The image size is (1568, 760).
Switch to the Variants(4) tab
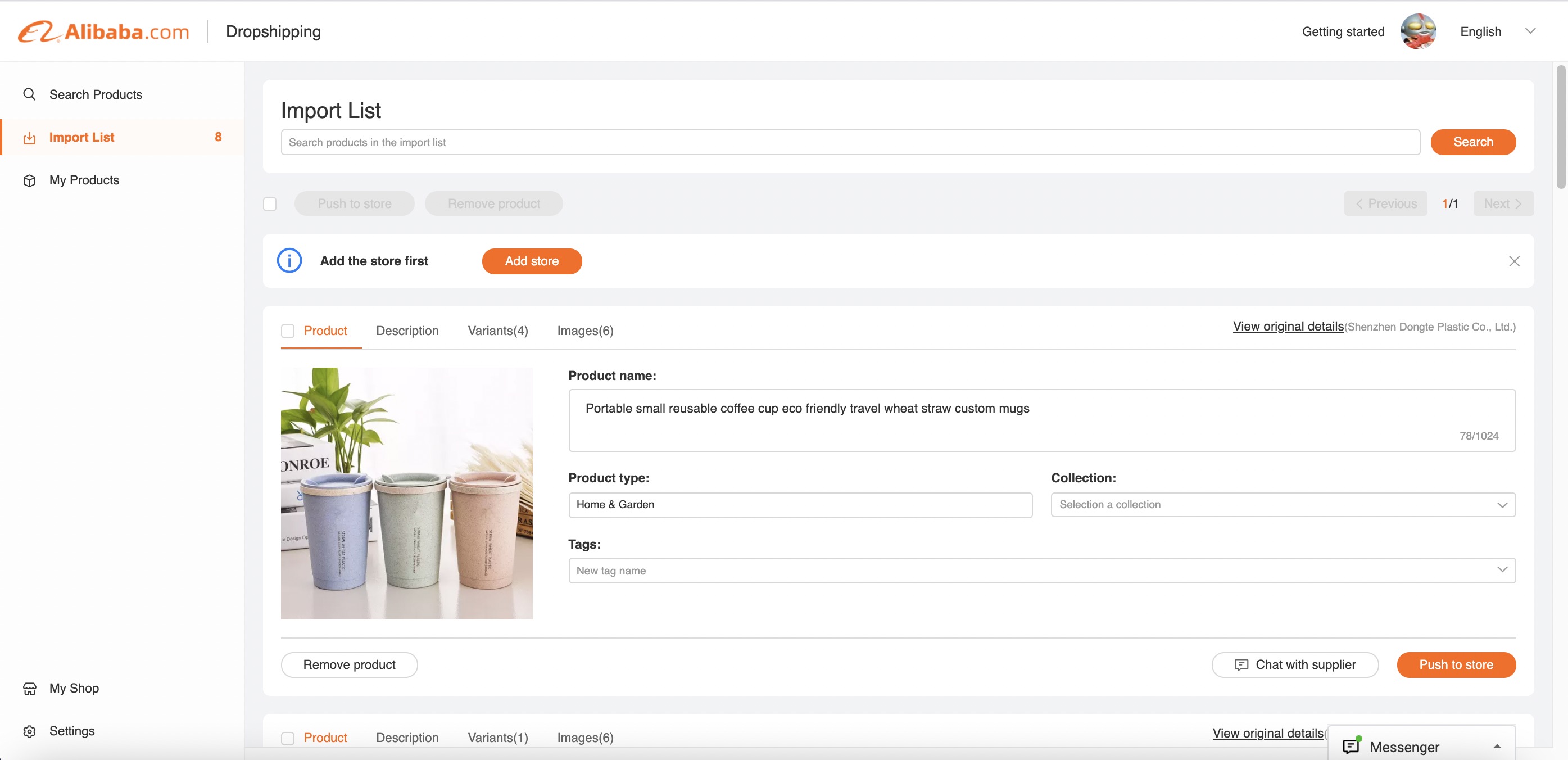(497, 331)
